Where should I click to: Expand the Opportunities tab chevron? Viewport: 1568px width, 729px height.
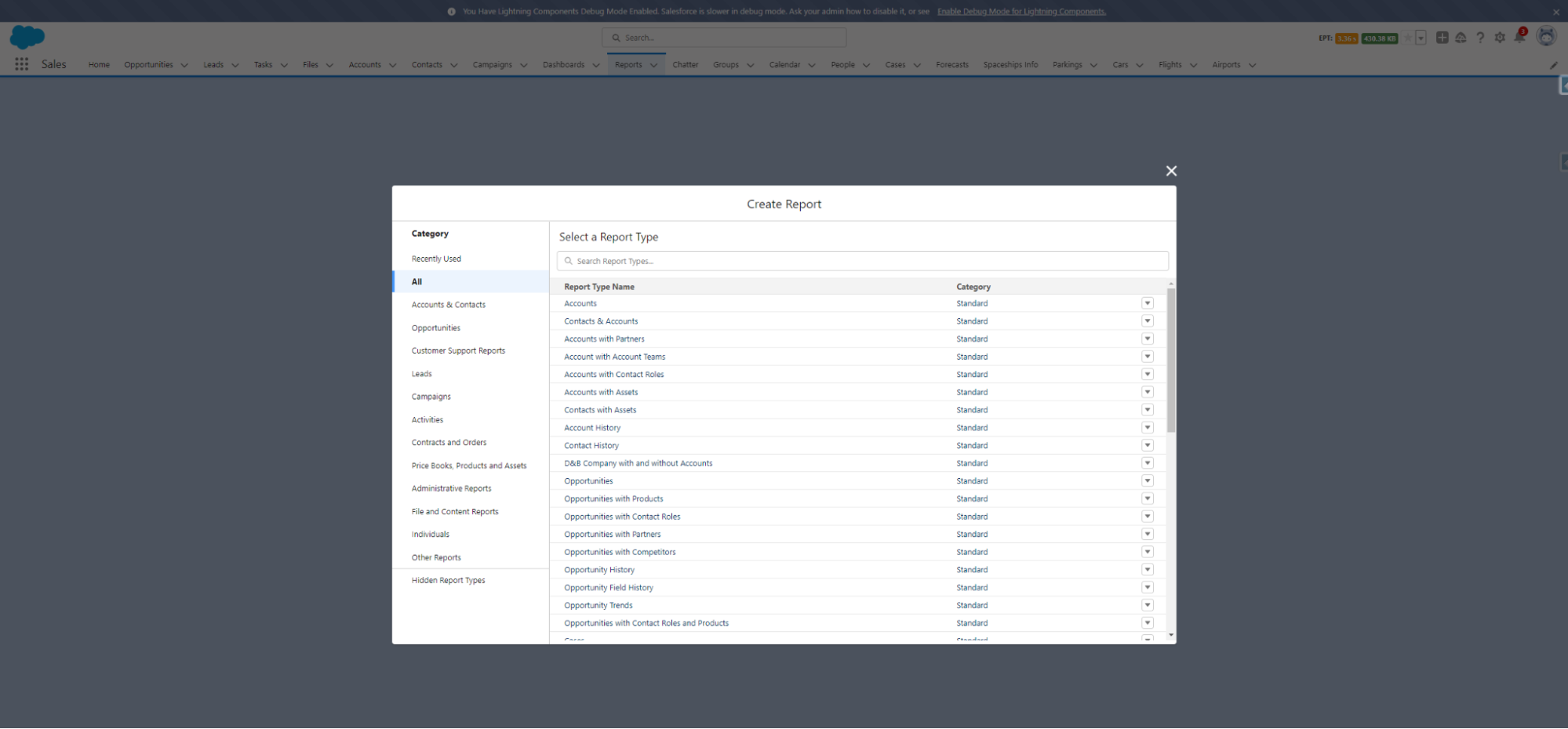coord(184,65)
